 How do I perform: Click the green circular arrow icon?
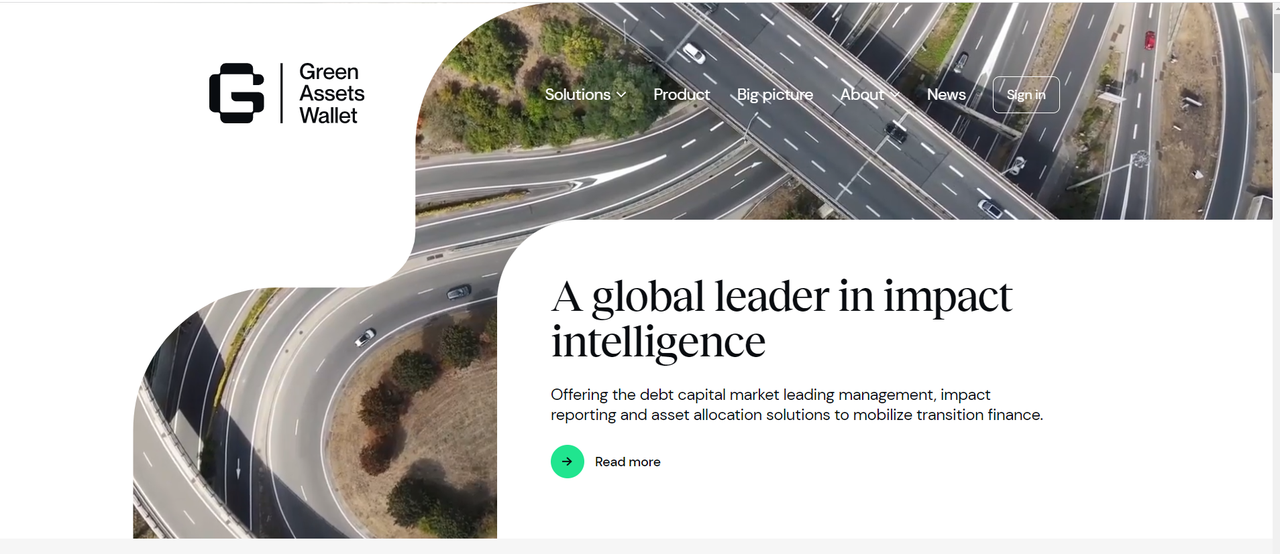567,461
